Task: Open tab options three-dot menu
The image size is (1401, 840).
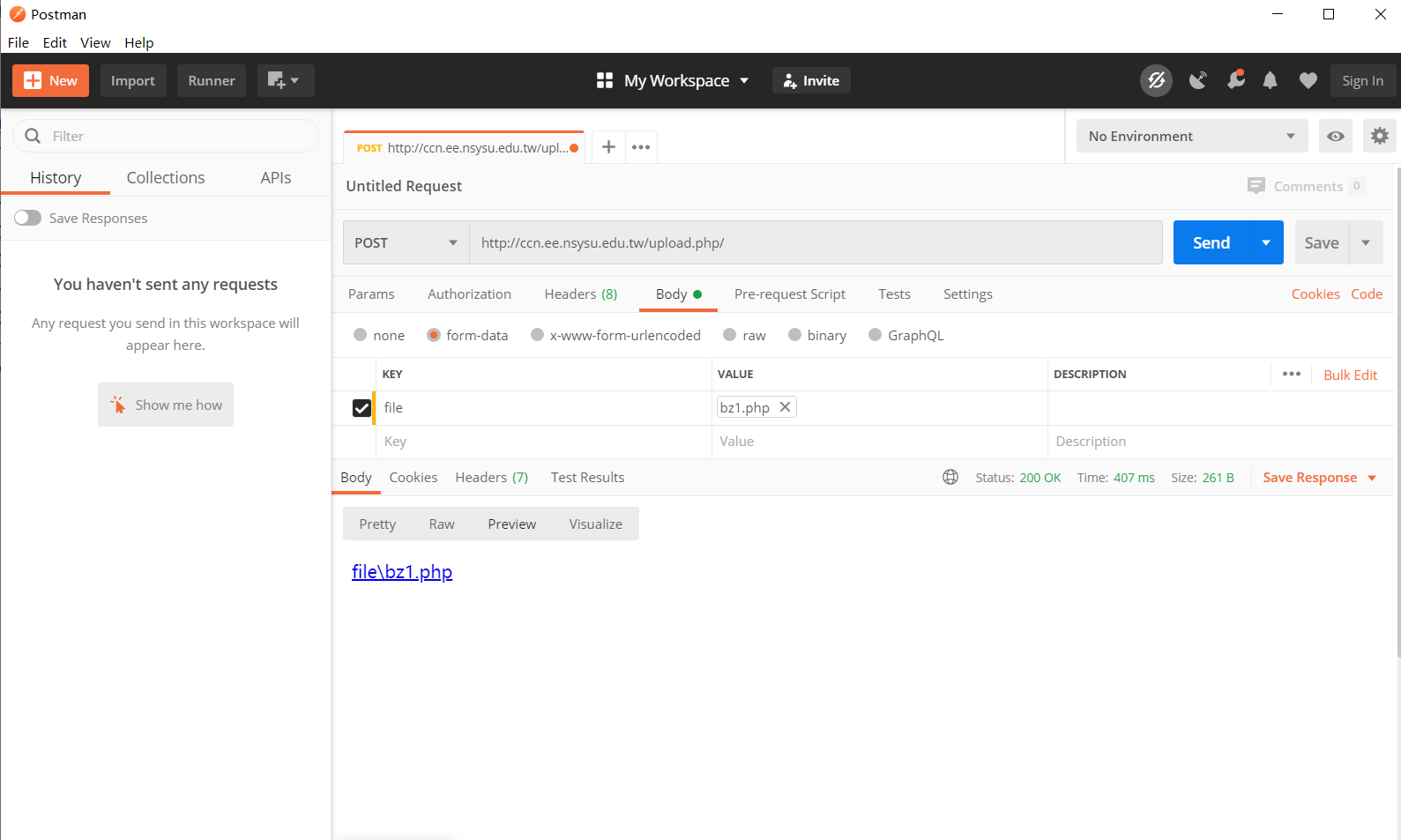Action: pos(641,147)
